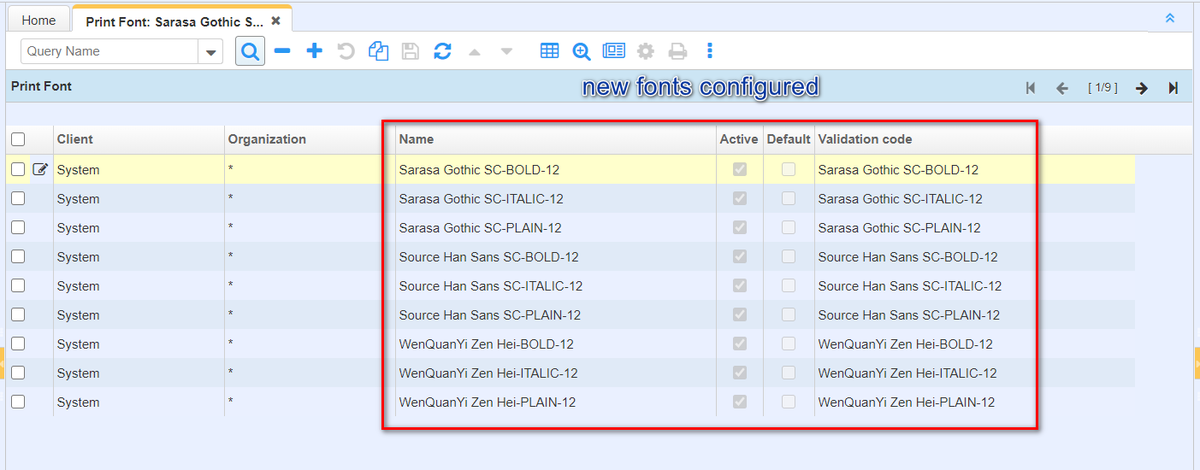Image resolution: width=1200 pixels, height=470 pixels.
Task: Click the refresh icon in toolbar
Action: click(442, 51)
